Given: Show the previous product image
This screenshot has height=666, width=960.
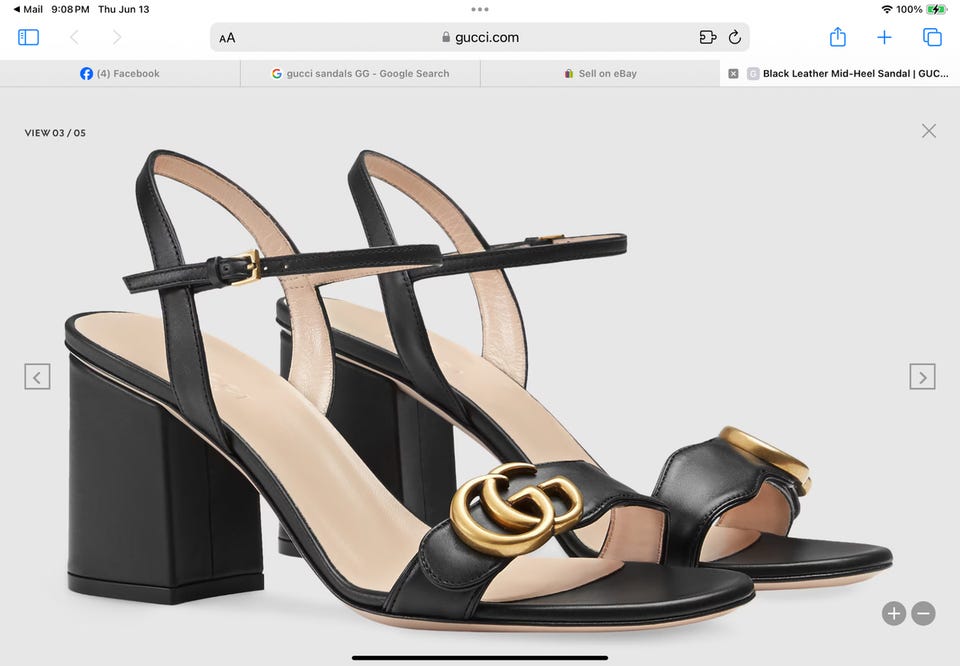Looking at the screenshot, I should click(x=37, y=376).
